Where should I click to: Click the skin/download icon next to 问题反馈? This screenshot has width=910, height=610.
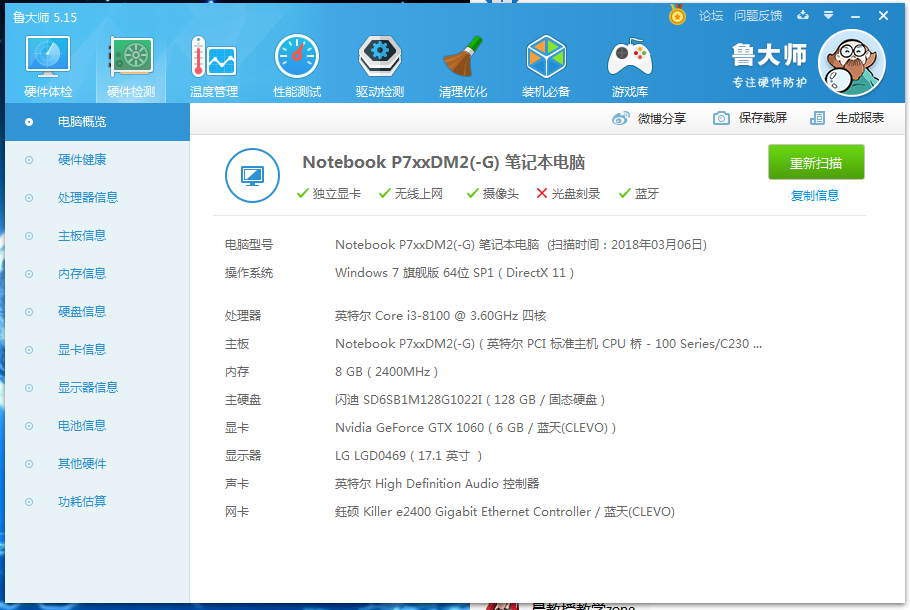[803, 15]
